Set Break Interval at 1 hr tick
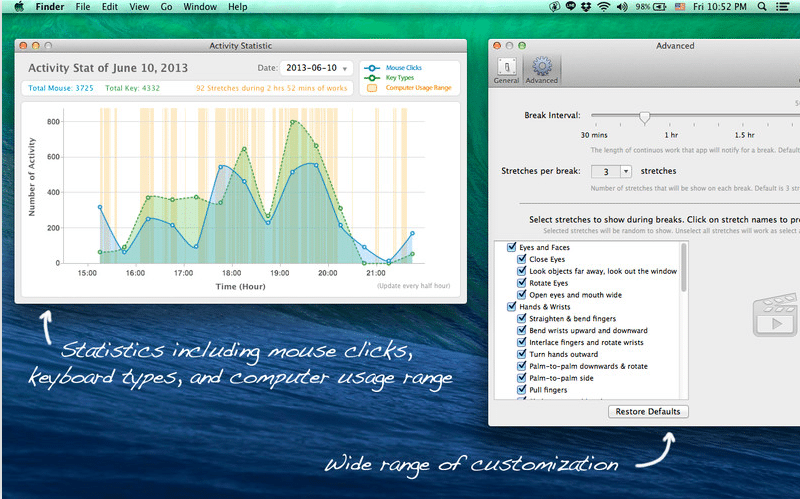The image size is (800, 499). 669,124
